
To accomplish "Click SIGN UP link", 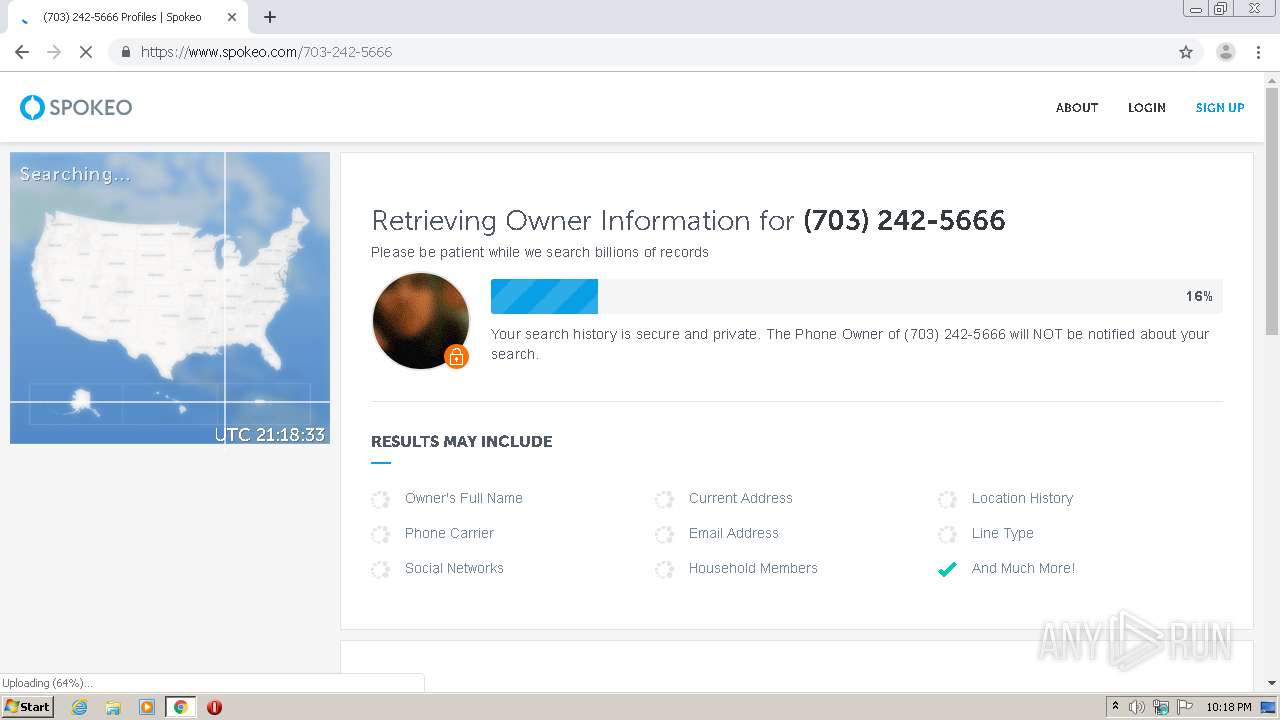I will 1220,107.
